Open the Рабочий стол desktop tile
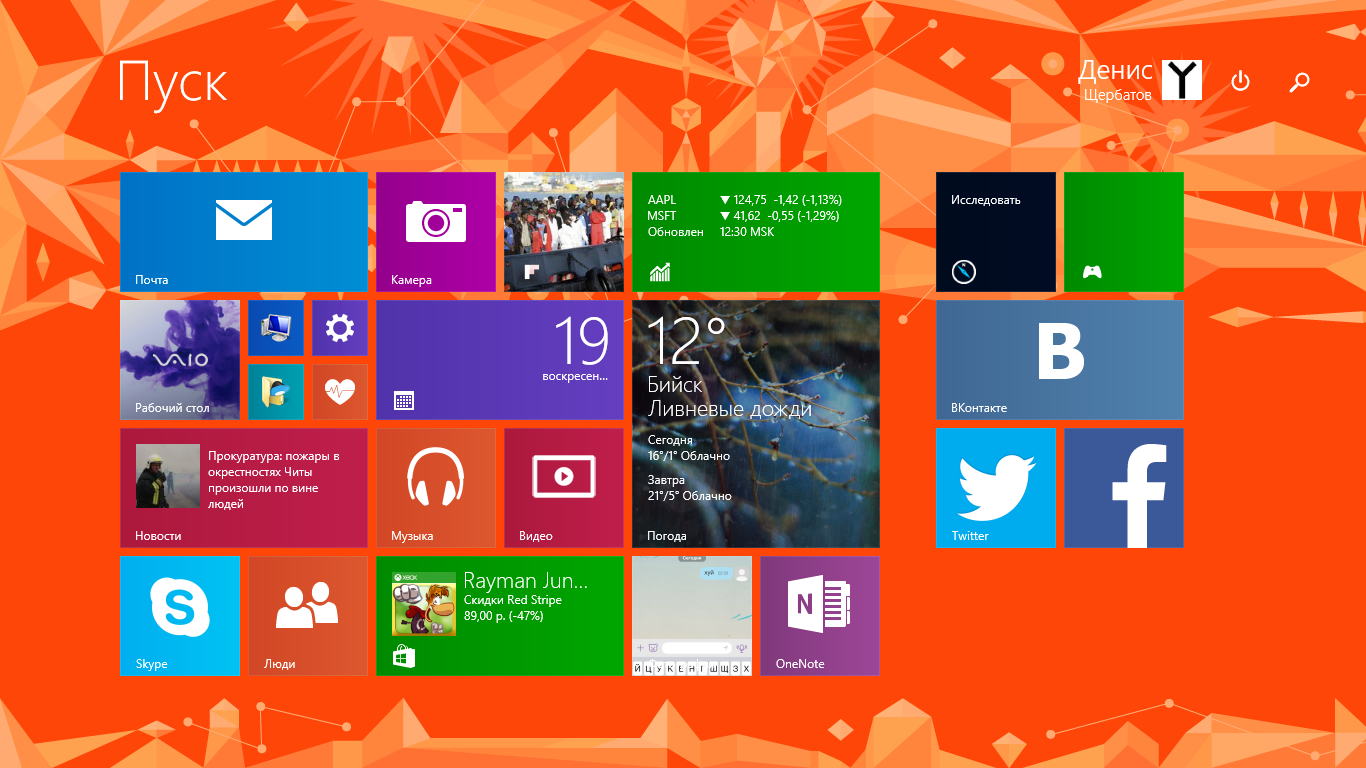1366x768 pixels. (180, 360)
